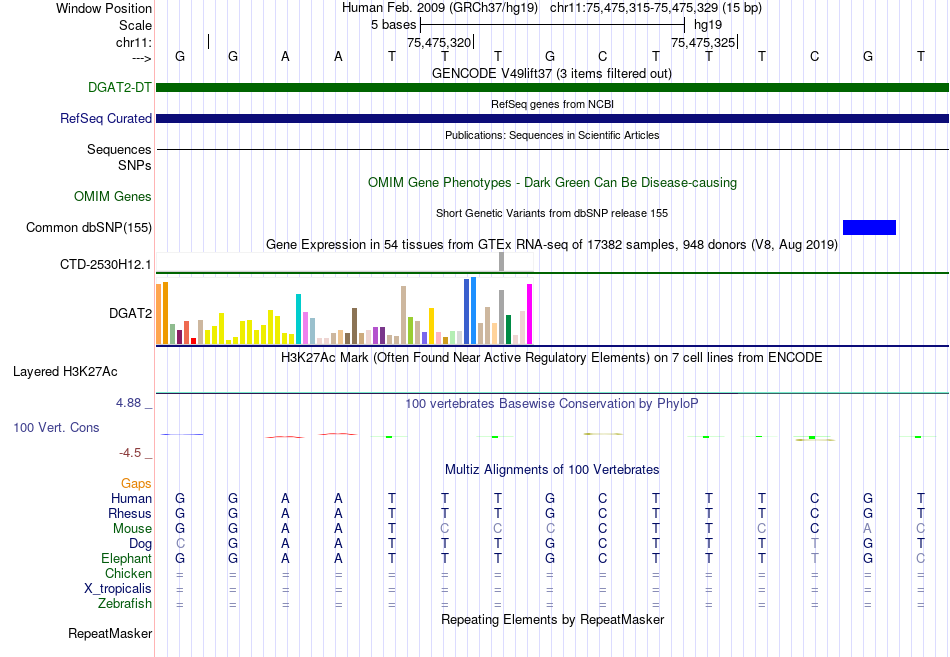Click the 4.88 conservation scale value
The width and height of the screenshot is (950, 657).
(128, 403)
